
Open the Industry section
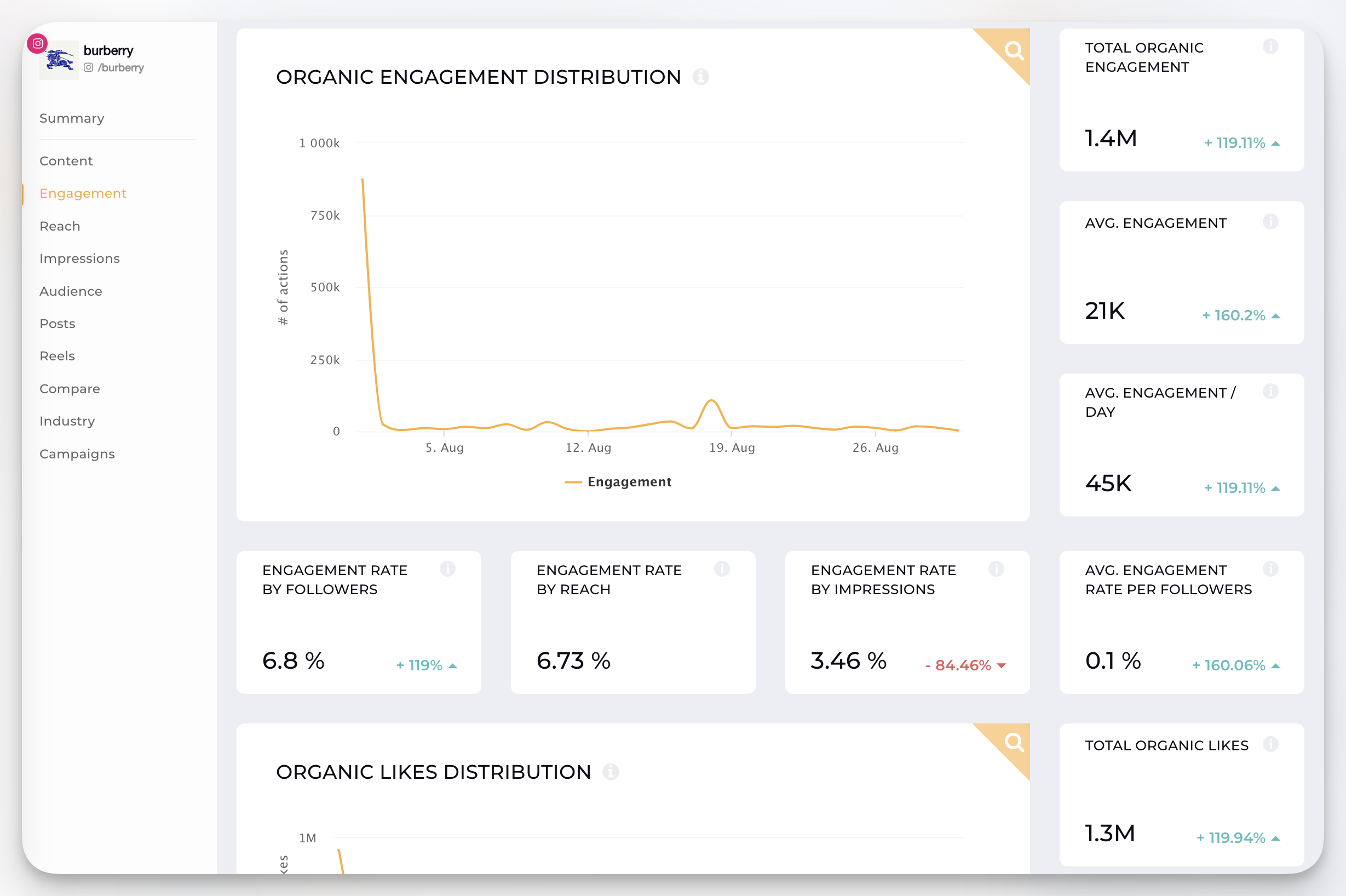tap(67, 421)
